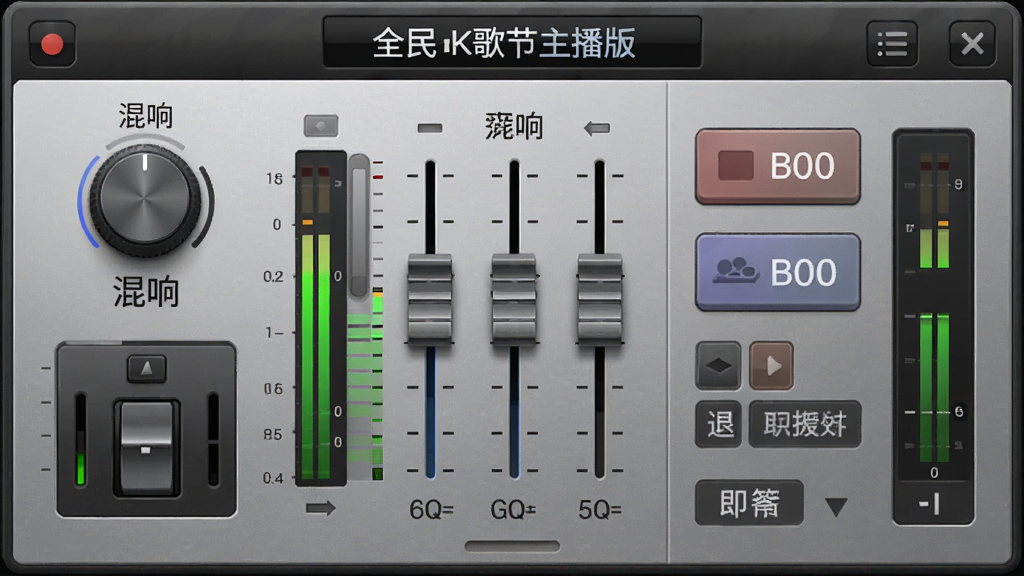Toggle the large rocker switch
This screenshot has height=576, width=1024.
coord(146,448)
